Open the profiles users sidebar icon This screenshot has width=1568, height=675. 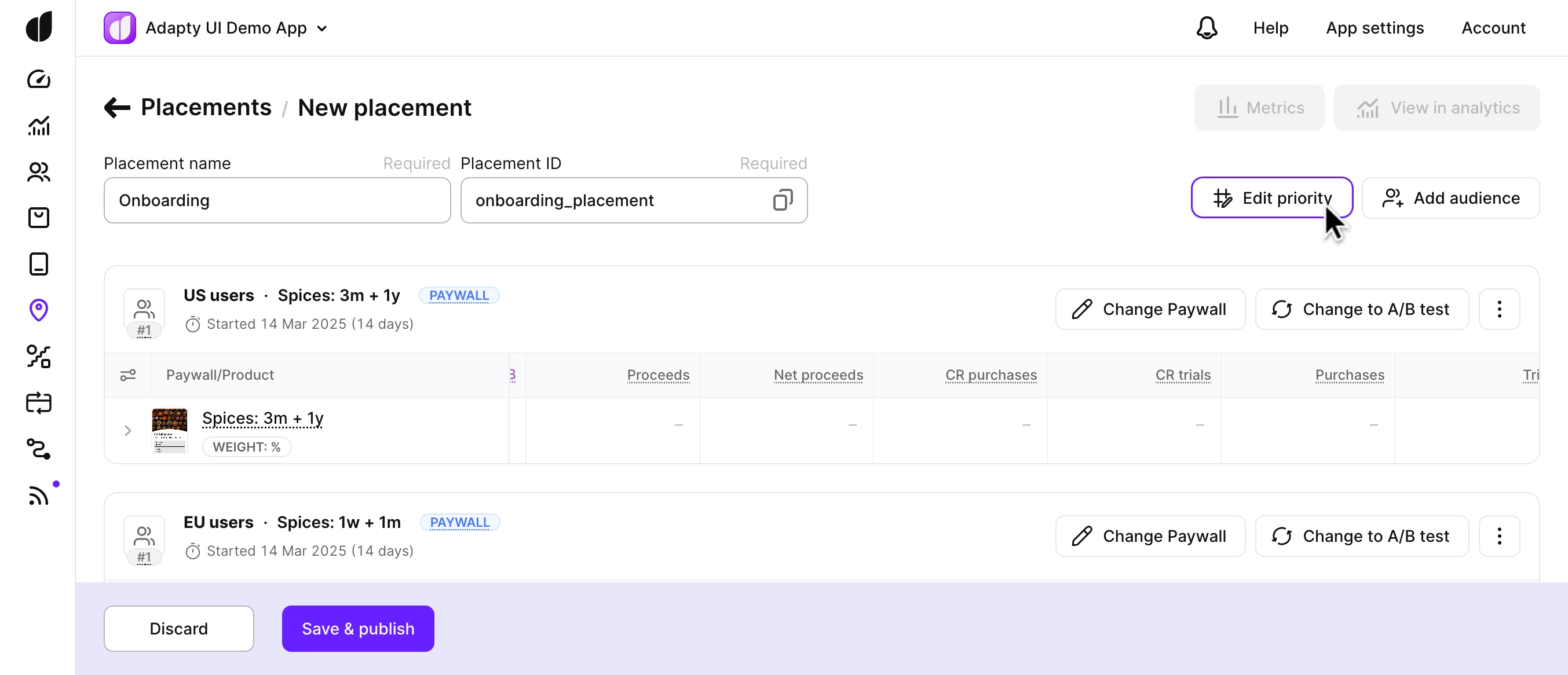pos(38,172)
